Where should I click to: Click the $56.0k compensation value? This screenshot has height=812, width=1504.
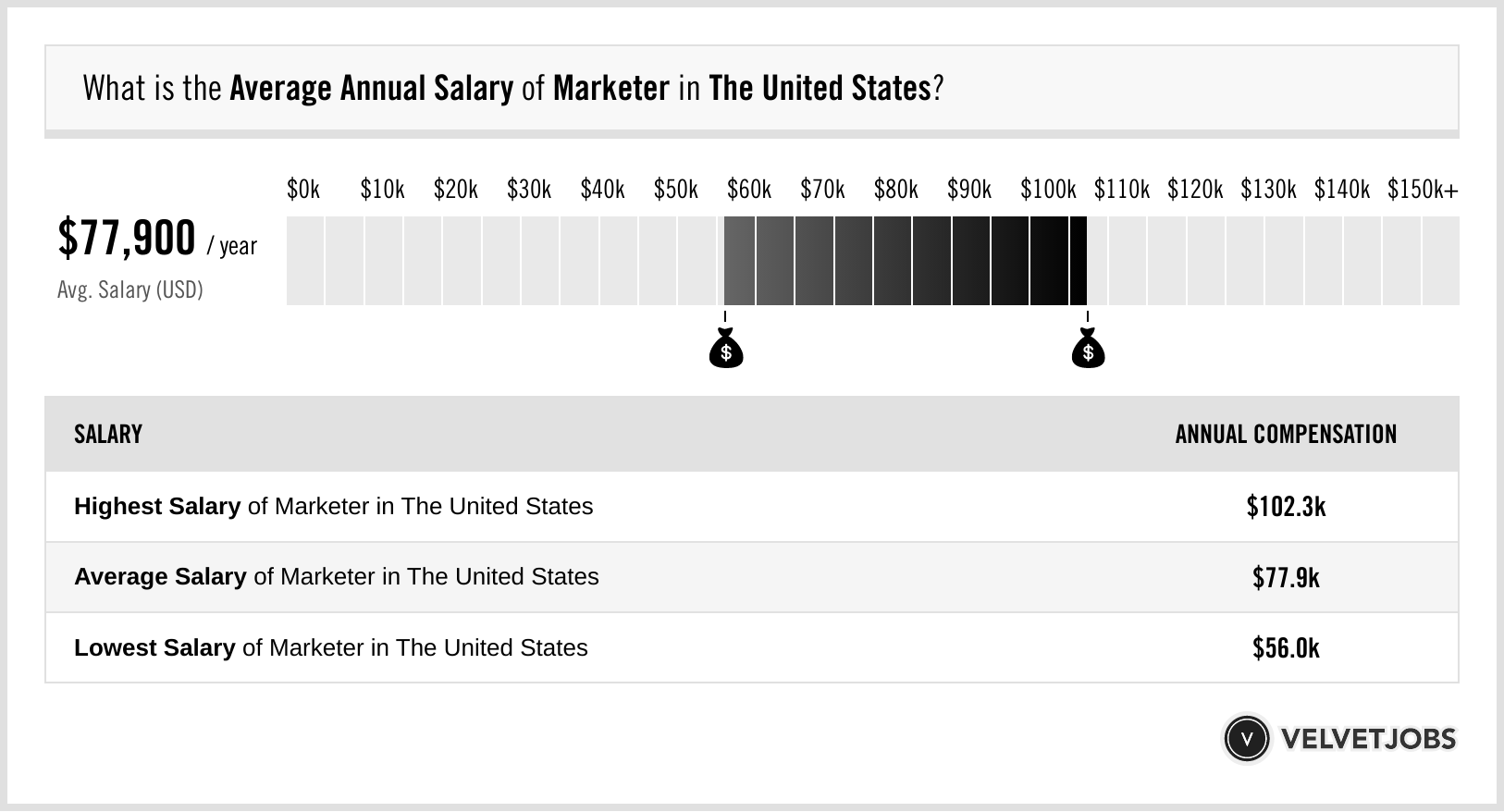coord(1286,647)
